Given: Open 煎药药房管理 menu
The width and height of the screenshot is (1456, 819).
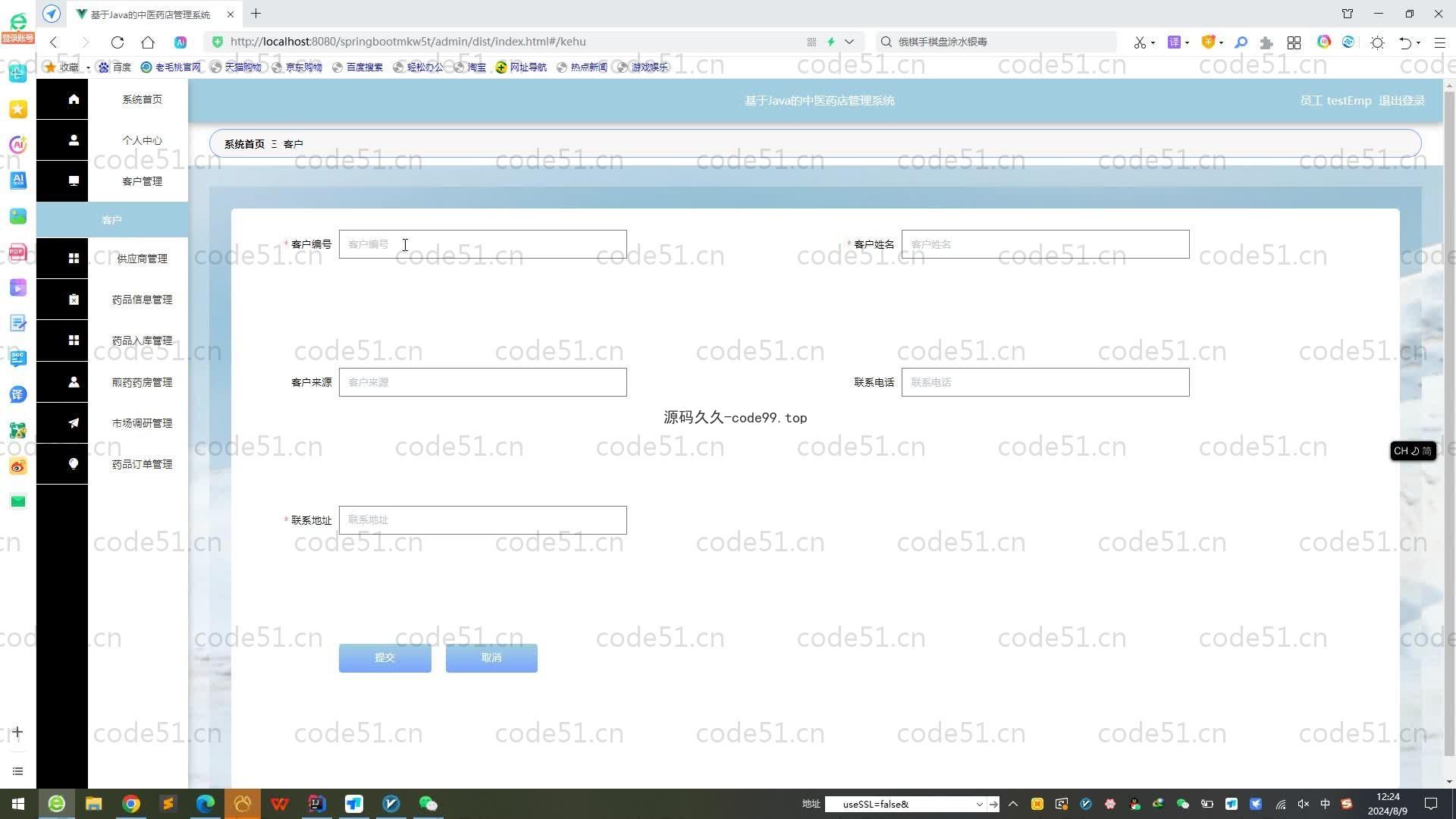Looking at the screenshot, I should (x=142, y=382).
